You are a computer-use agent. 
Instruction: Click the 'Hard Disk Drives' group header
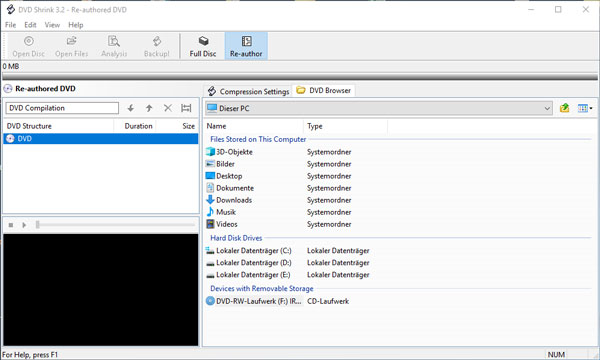pyautogui.click(x=236, y=238)
